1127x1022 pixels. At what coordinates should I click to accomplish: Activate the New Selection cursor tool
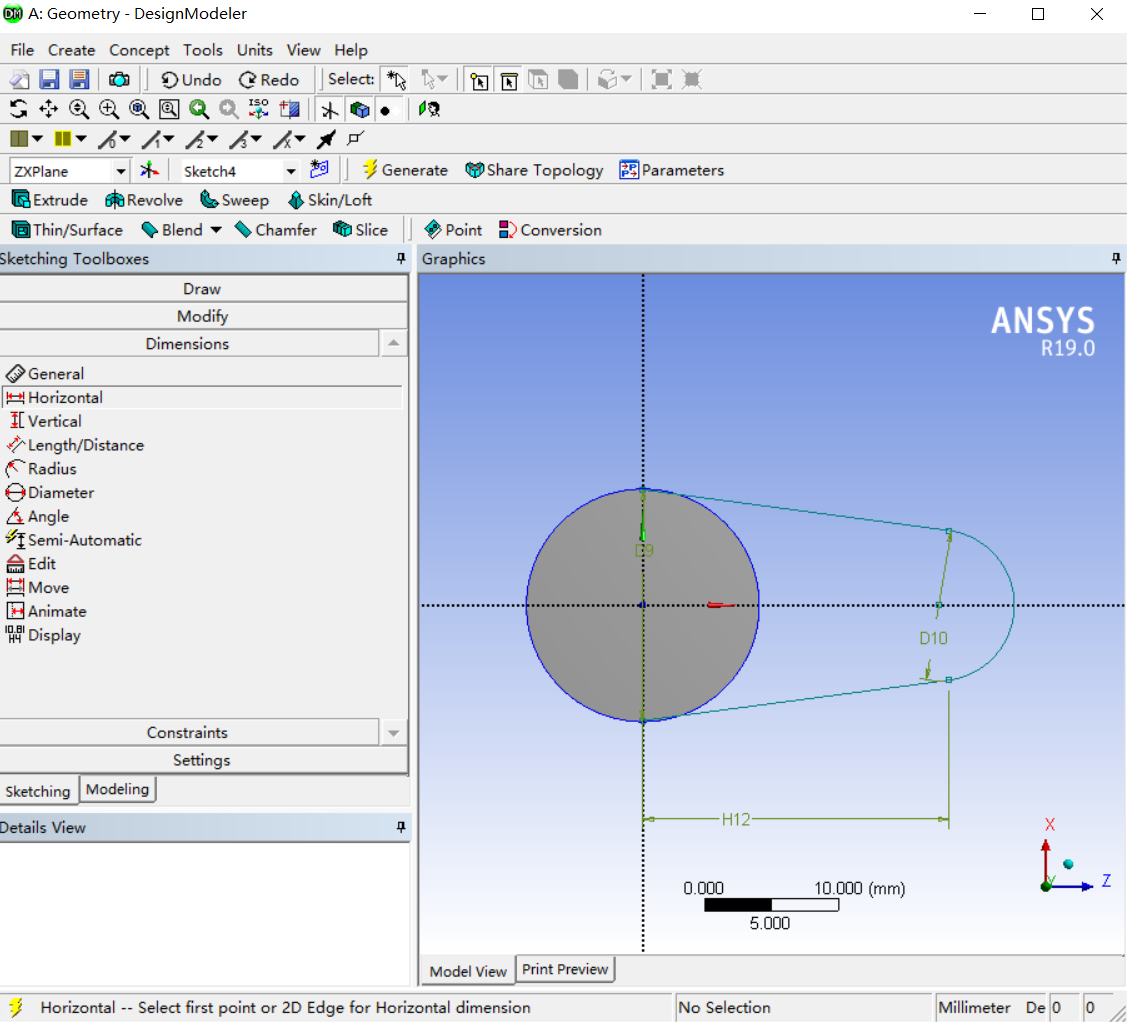point(395,79)
